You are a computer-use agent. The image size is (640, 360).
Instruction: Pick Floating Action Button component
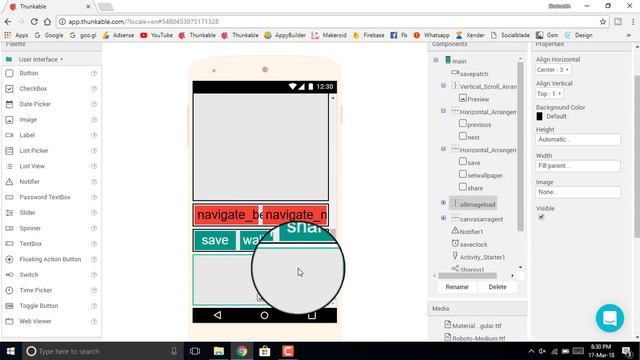coord(50,259)
